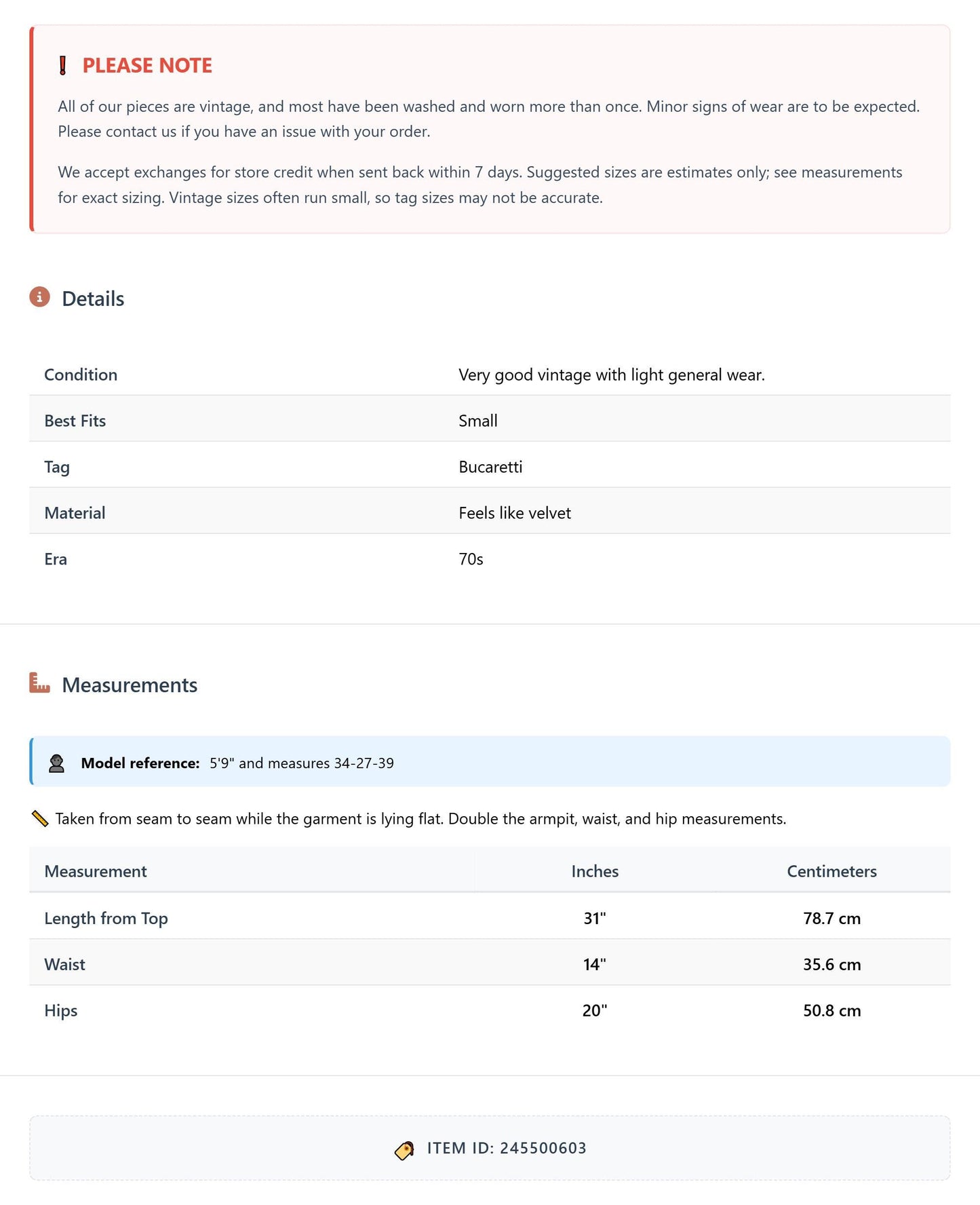Viewport: 980px width, 1205px height.
Task: Click the Condition row label
Action: (81, 375)
